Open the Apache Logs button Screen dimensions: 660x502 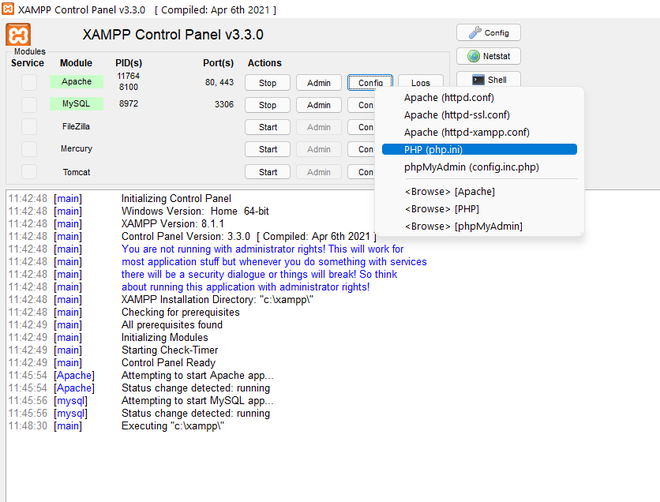(420, 81)
